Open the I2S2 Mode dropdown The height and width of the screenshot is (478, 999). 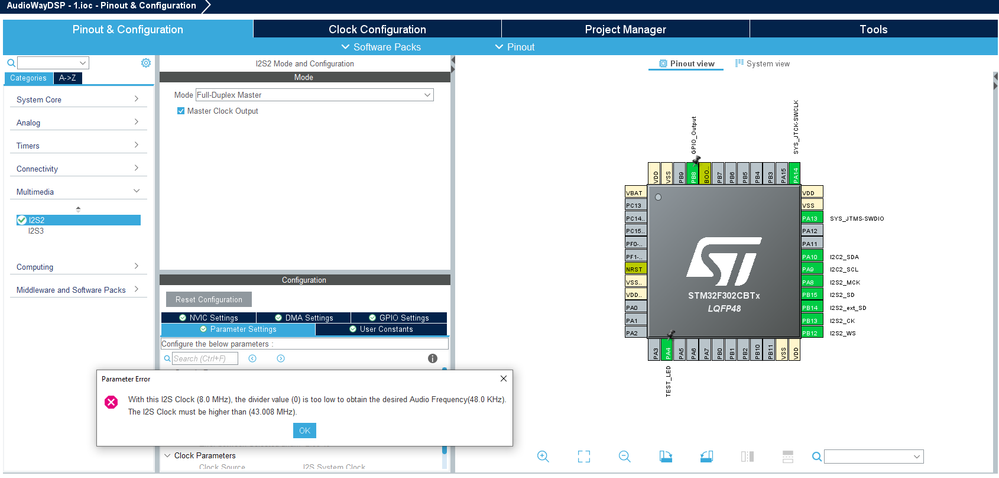pyautogui.click(x=314, y=95)
